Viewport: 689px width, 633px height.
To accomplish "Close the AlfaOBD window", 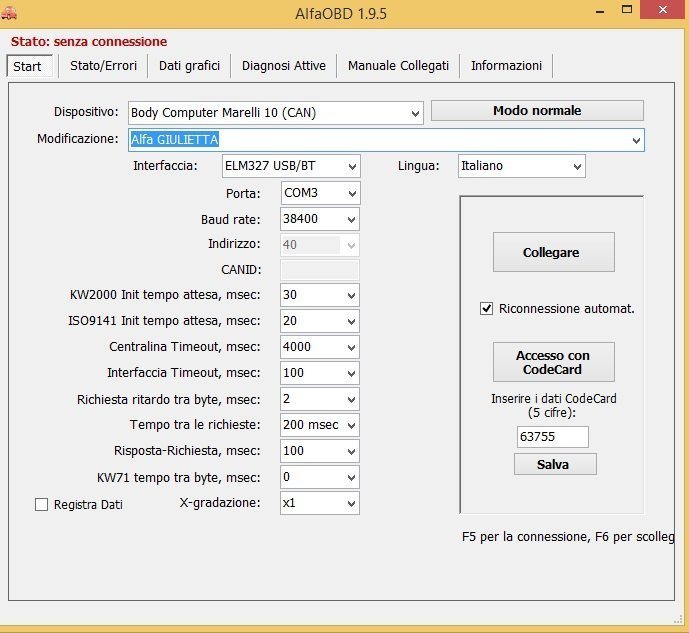I will coord(663,9).
